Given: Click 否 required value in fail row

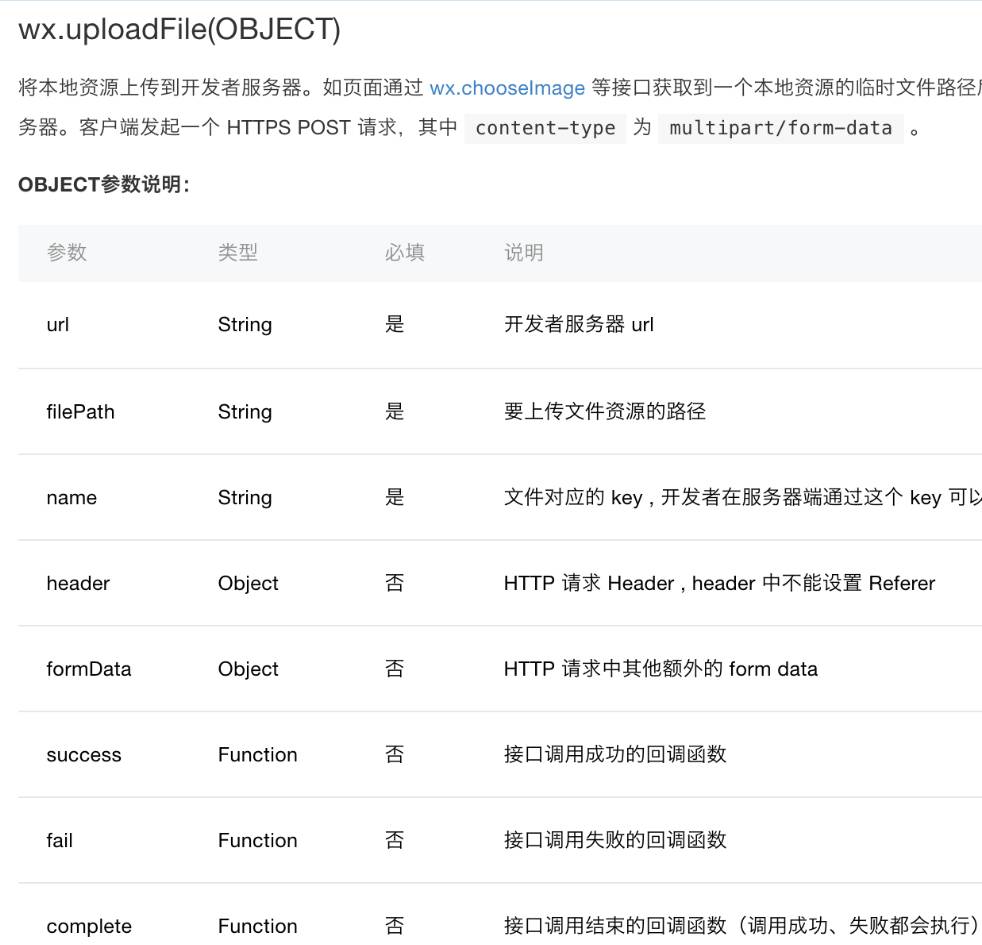Looking at the screenshot, I should pyautogui.click(x=395, y=839).
